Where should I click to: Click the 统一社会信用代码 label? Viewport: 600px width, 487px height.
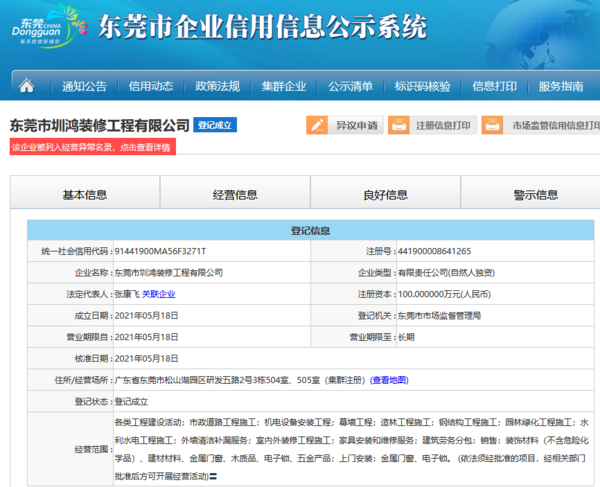[77, 251]
